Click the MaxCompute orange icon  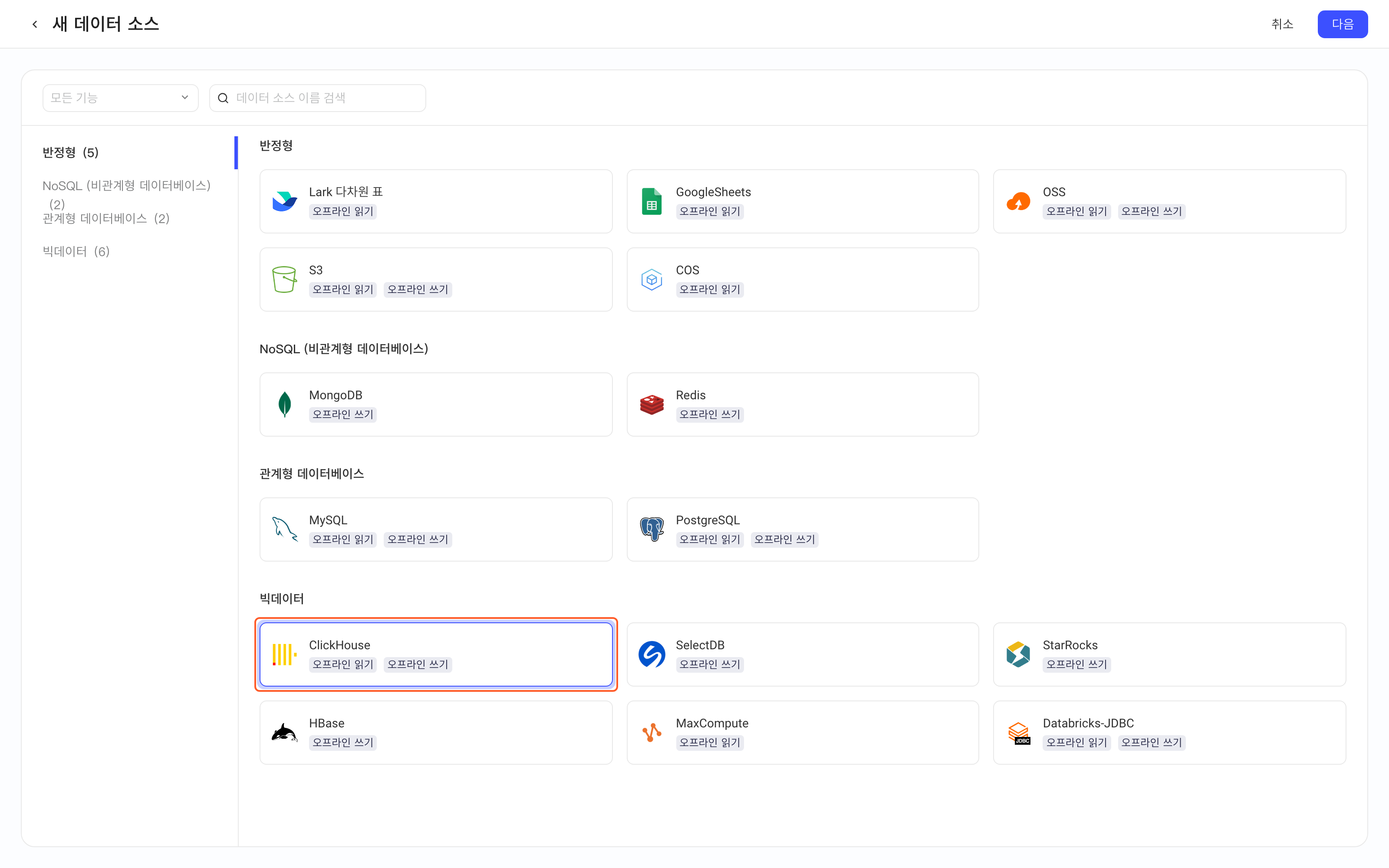[652, 733]
